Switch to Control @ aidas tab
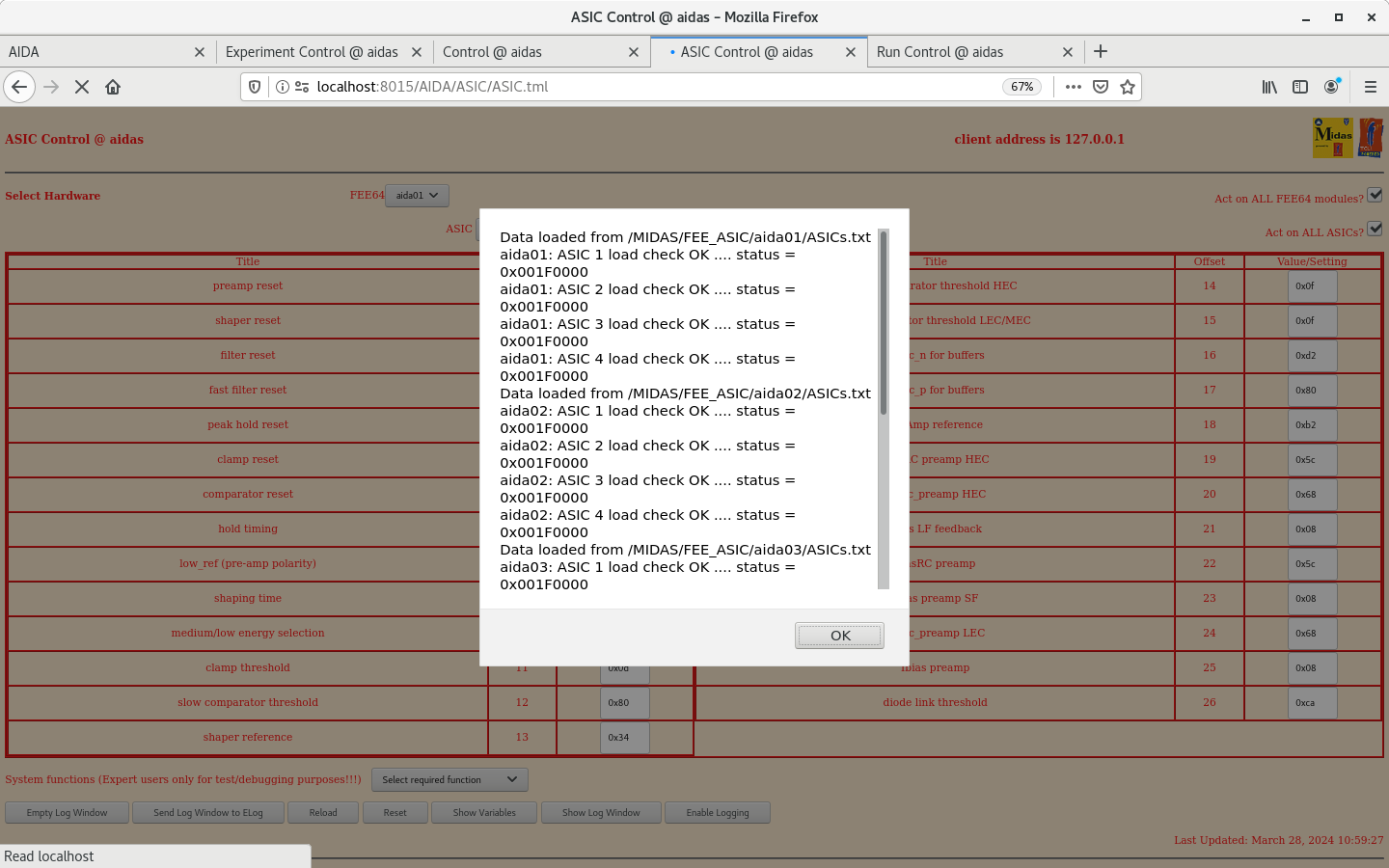The image size is (1389, 868). [x=541, y=52]
